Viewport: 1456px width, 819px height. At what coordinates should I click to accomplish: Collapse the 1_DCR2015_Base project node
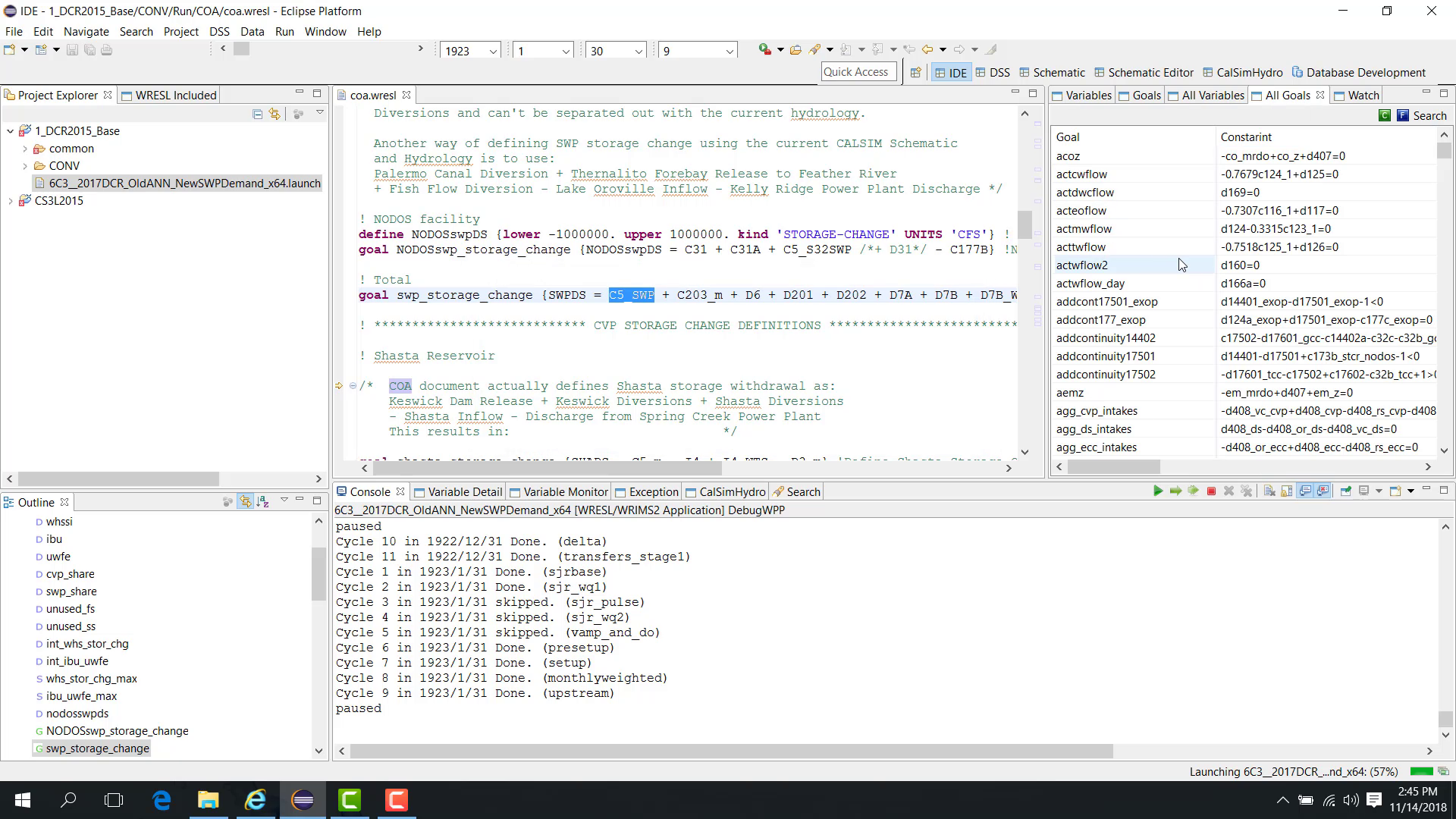10,131
